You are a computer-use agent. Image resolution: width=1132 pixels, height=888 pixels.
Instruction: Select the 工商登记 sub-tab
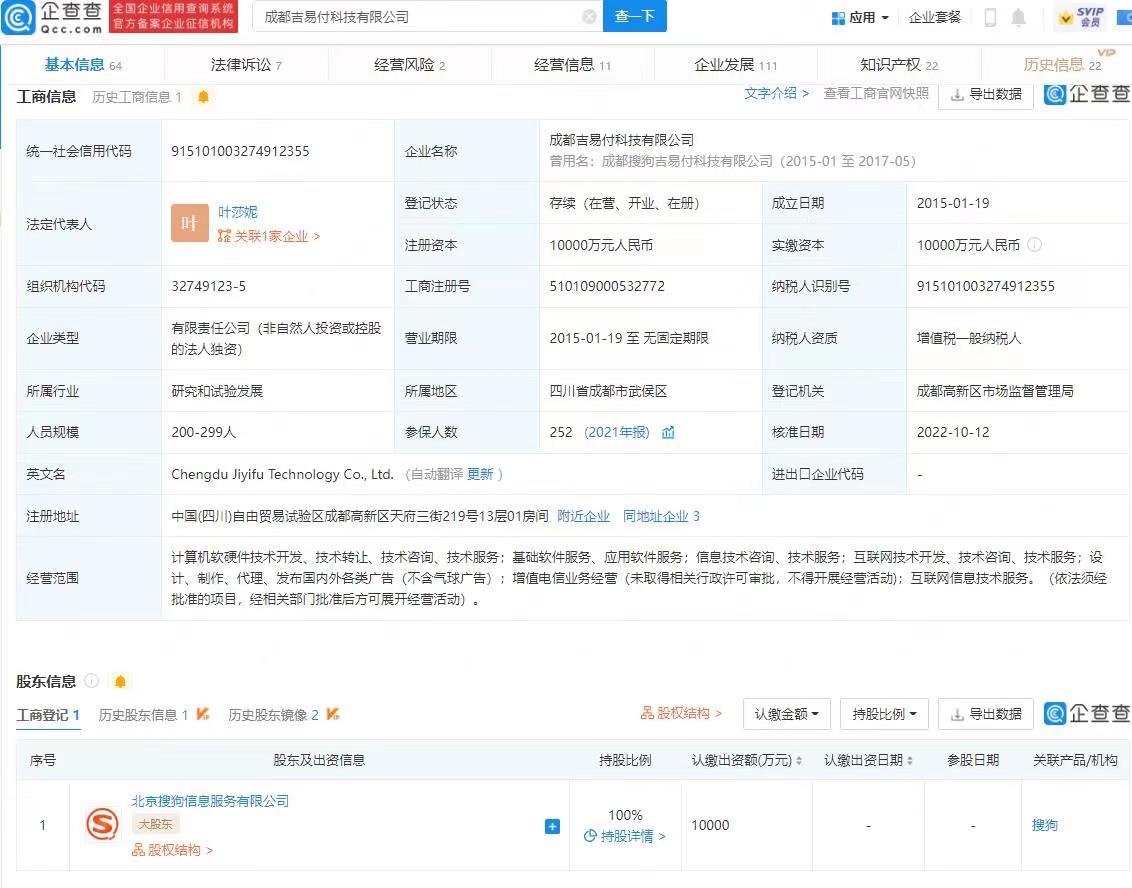48,715
